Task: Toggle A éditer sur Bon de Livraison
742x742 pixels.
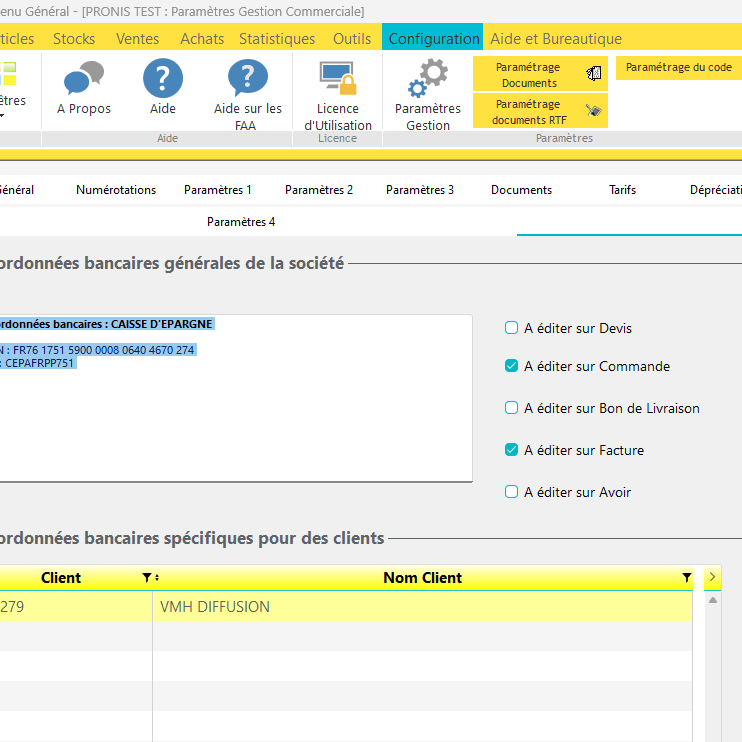Action: tap(512, 408)
